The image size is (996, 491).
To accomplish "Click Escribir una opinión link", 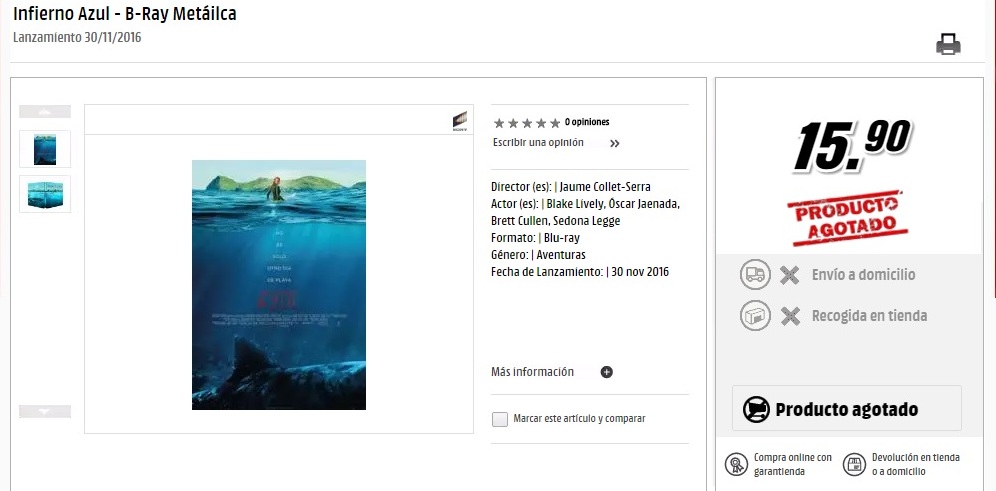I will coord(538,142).
